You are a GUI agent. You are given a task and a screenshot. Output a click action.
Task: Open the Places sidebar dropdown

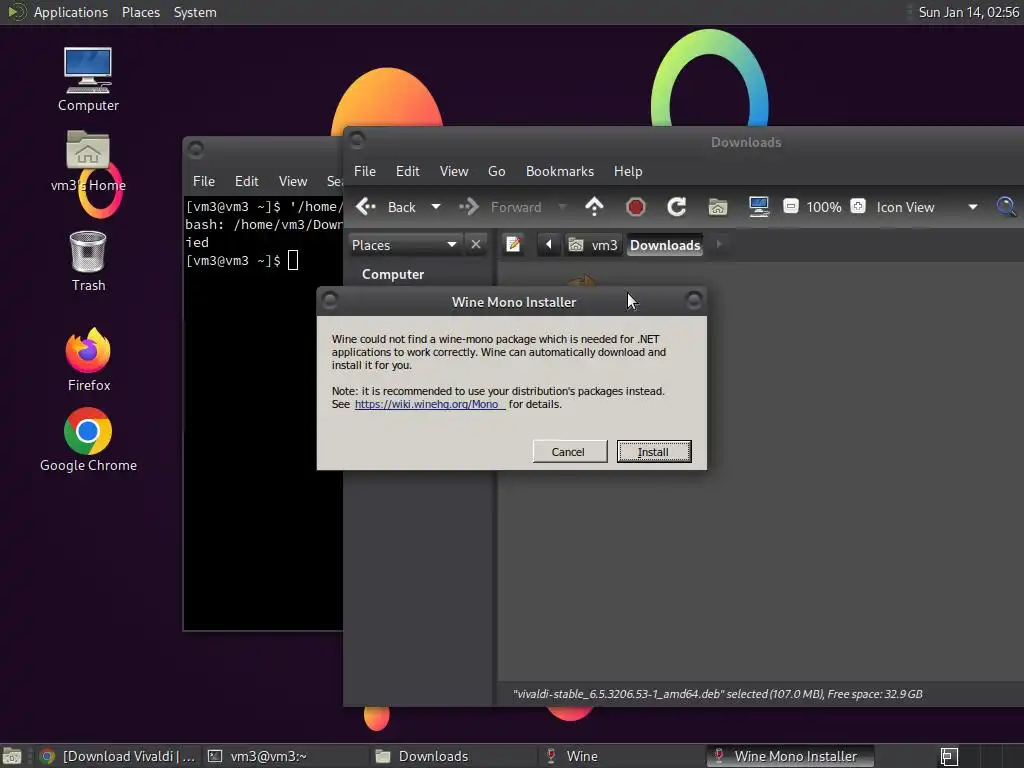tap(404, 245)
